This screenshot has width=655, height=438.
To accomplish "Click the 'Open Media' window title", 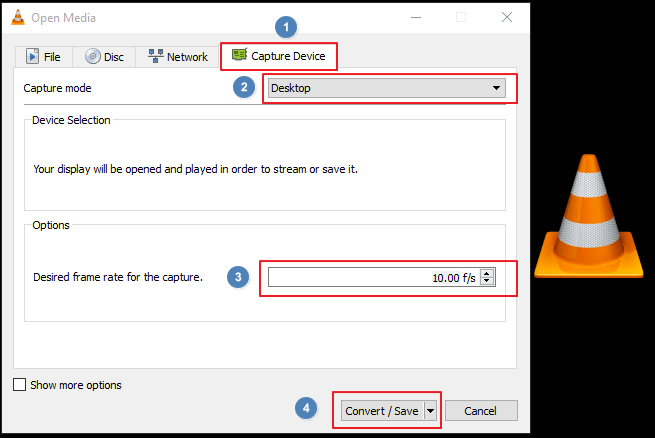I will (x=63, y=18).
